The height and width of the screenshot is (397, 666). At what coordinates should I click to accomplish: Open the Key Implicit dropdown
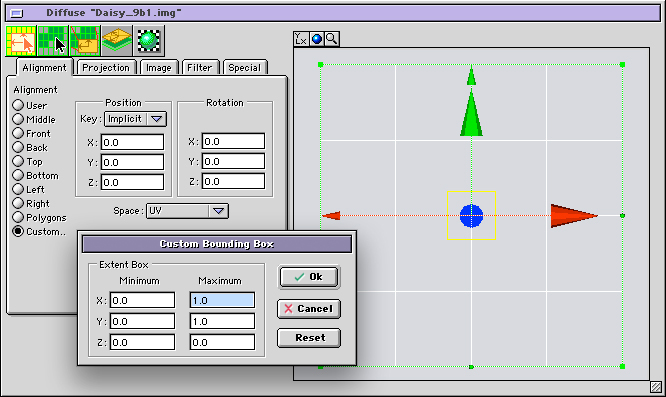[135, 119]
